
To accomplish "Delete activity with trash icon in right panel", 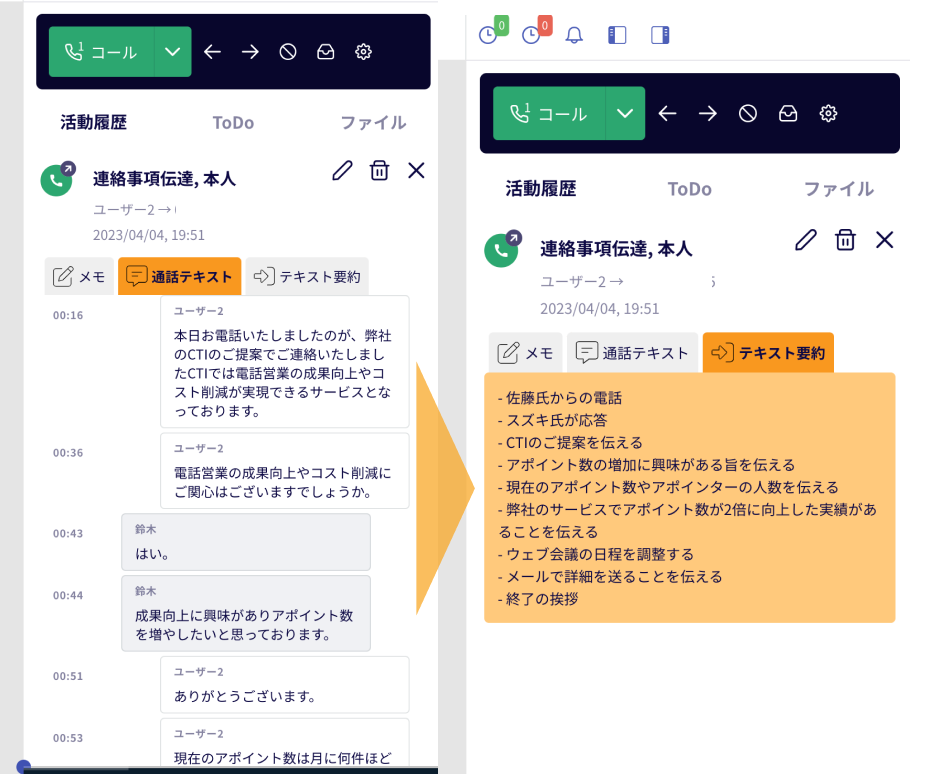I will pyautogui.click(x=845, y=240).
